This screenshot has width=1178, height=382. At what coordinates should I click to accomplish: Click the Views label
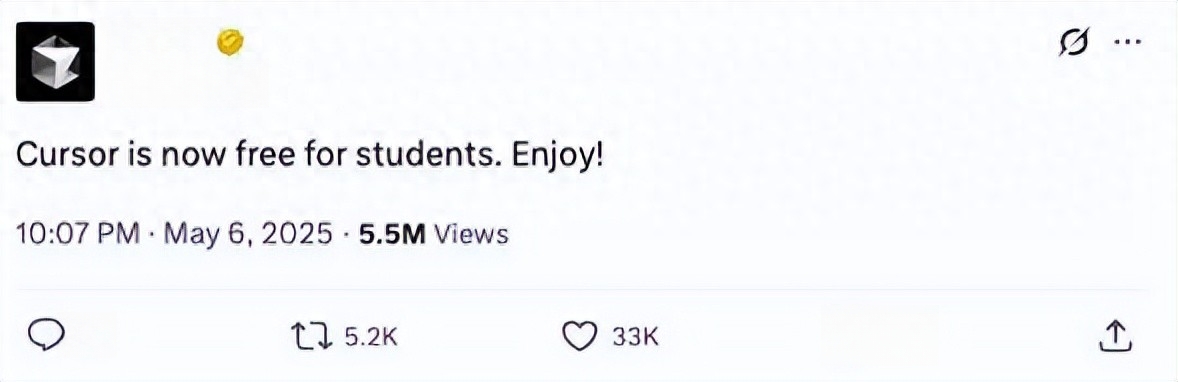tap(472, 235)
